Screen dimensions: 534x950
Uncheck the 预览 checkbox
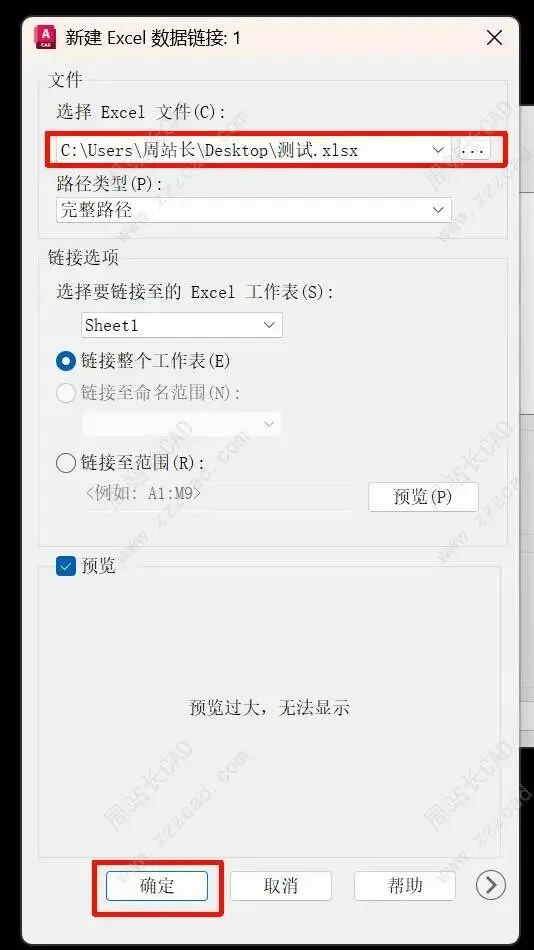point(65,566)
